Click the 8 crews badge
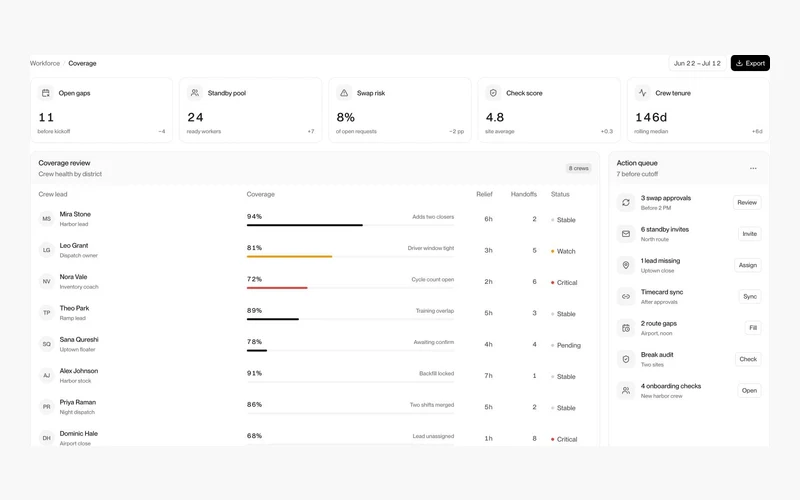The image size is (800, 500). point(579,168)
